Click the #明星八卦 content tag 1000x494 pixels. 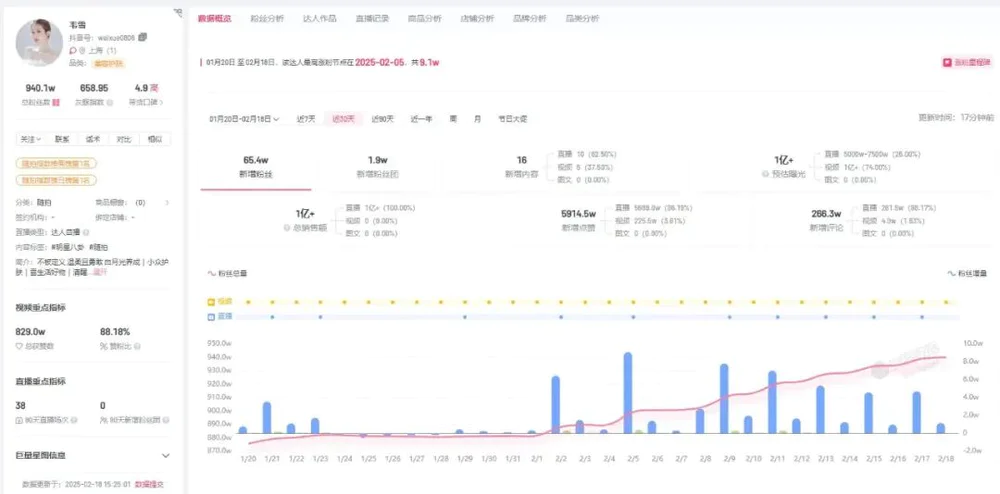coord(68,247)
